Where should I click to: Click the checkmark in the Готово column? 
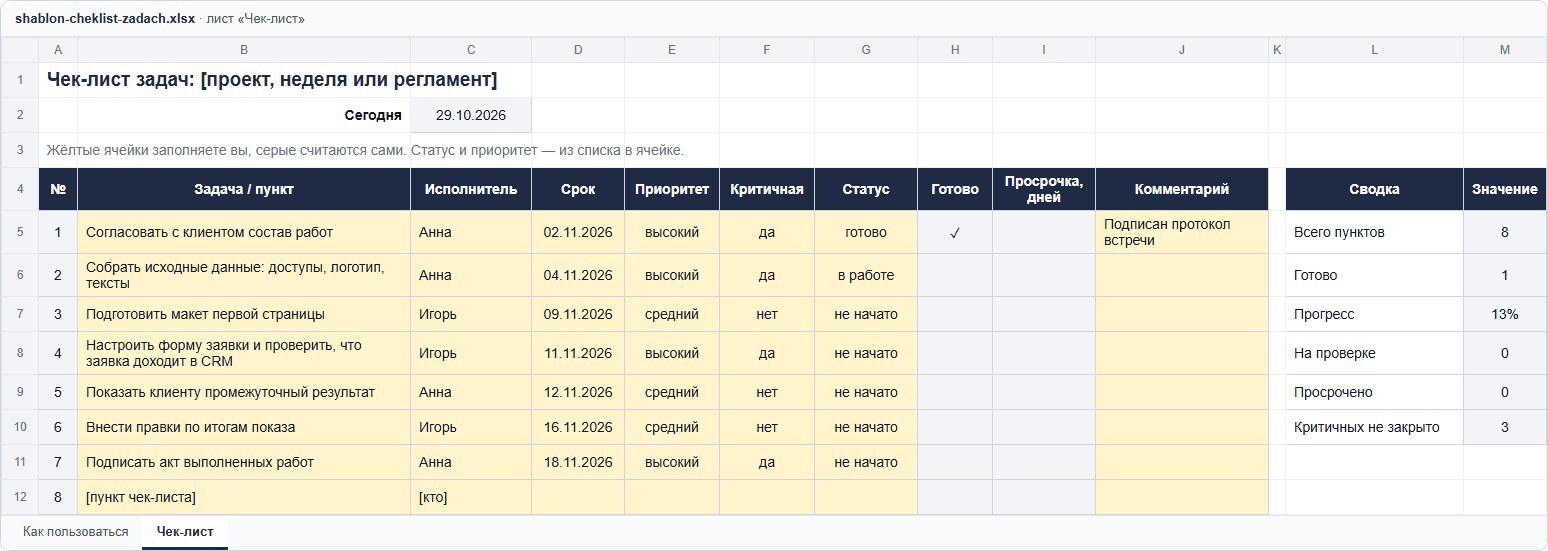click(955, 232)
